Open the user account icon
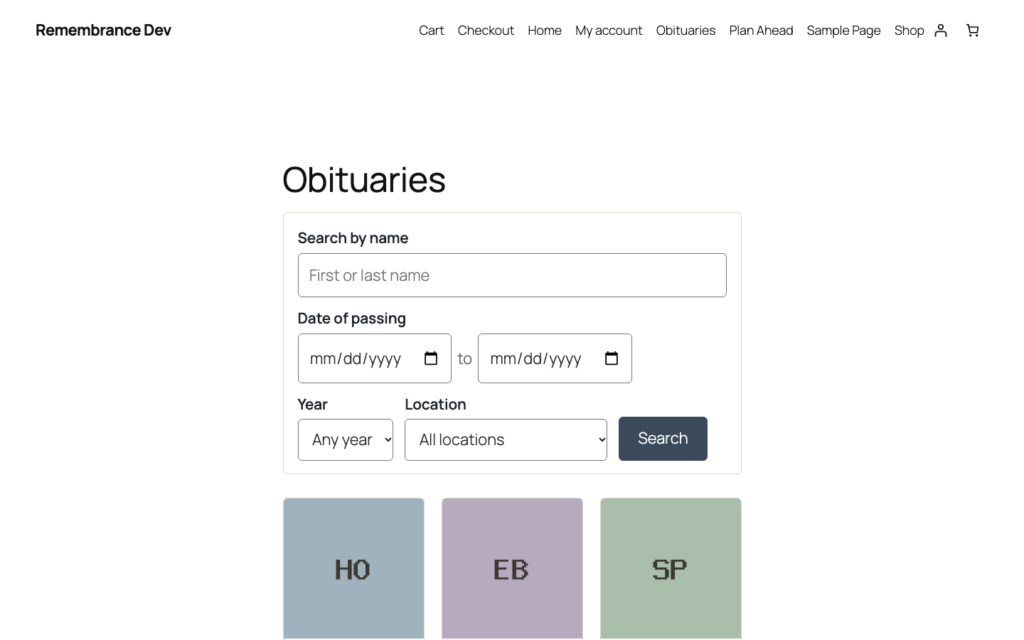The height and width of the screenshot is (640, 1024). 940,31
